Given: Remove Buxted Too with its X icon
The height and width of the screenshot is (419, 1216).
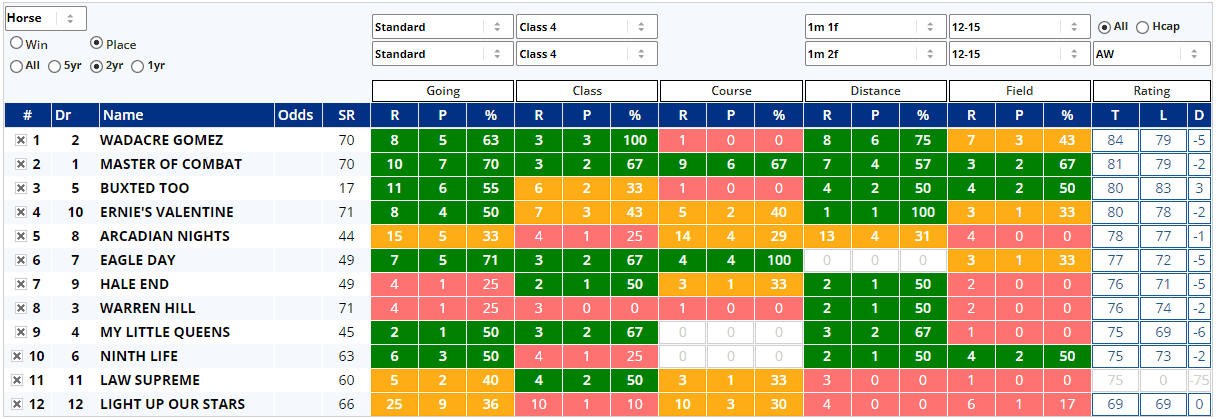Looking at the screenshot, I should pyautogui.click(x=20, y=189).
